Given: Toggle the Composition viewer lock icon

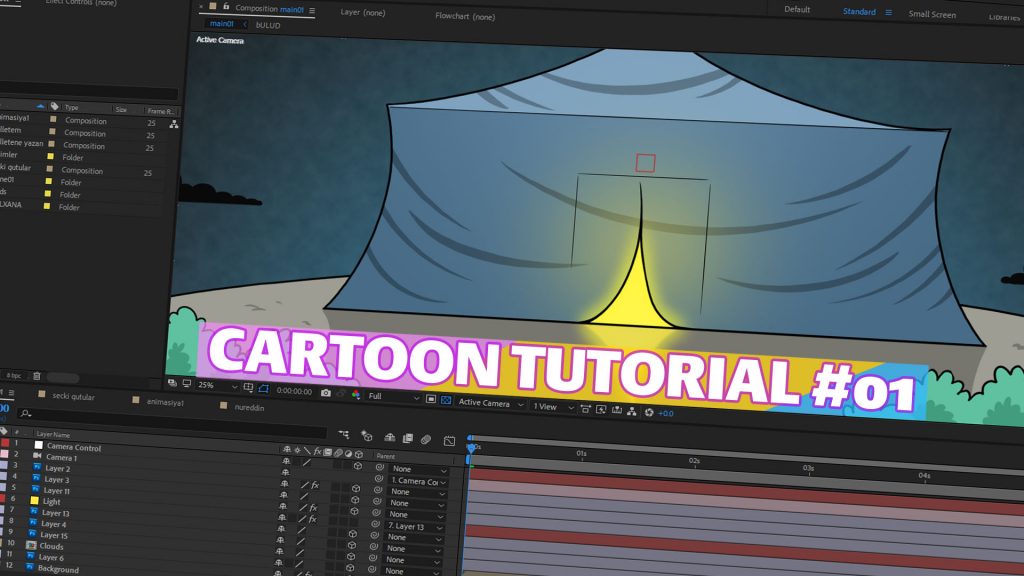Looking at the screenshot, I should (226, 7).
